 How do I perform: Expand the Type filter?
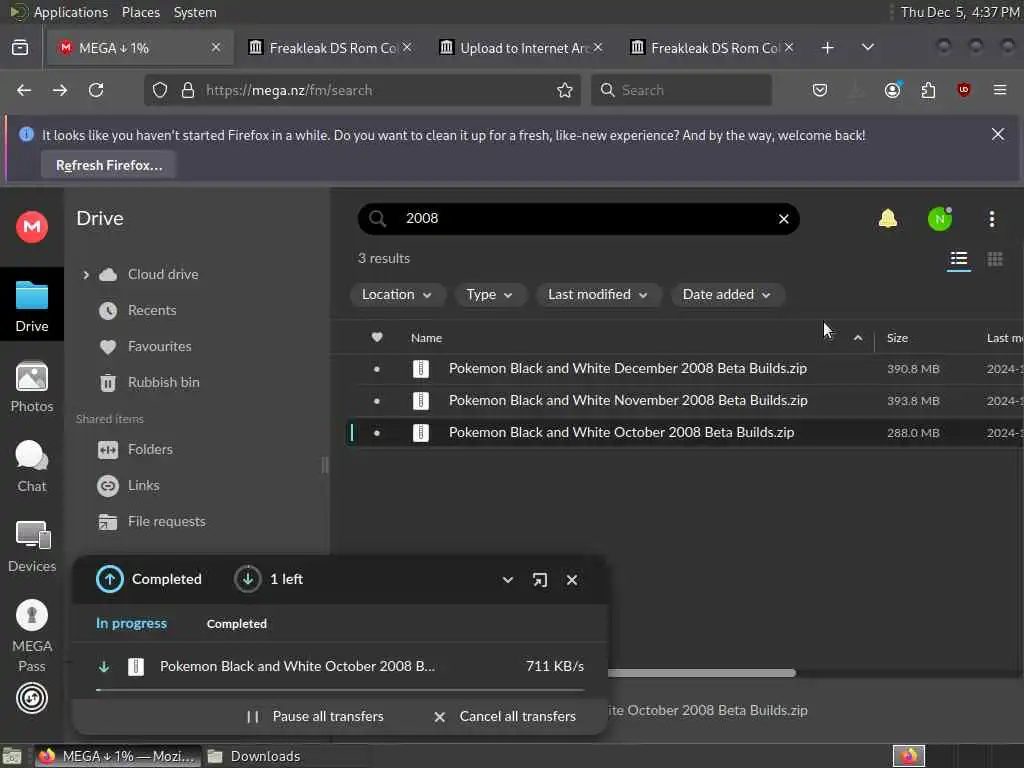[489, 295]
